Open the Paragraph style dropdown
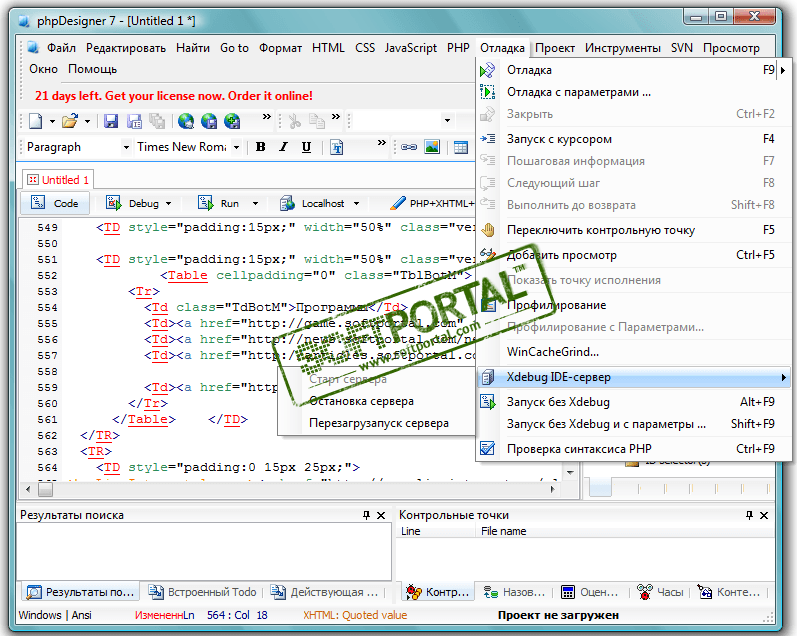 point(126,147)
